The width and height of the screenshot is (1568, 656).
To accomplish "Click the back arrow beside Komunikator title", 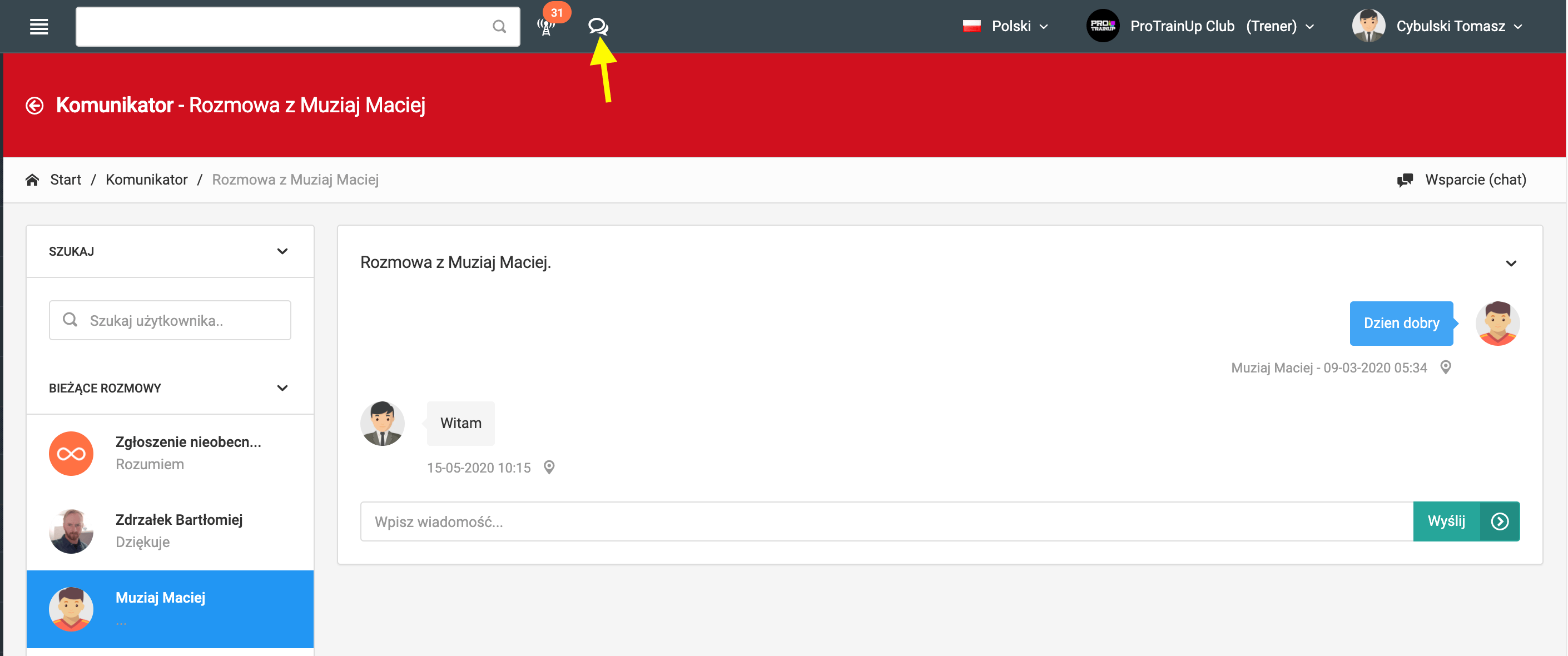I will pos(34,105).
